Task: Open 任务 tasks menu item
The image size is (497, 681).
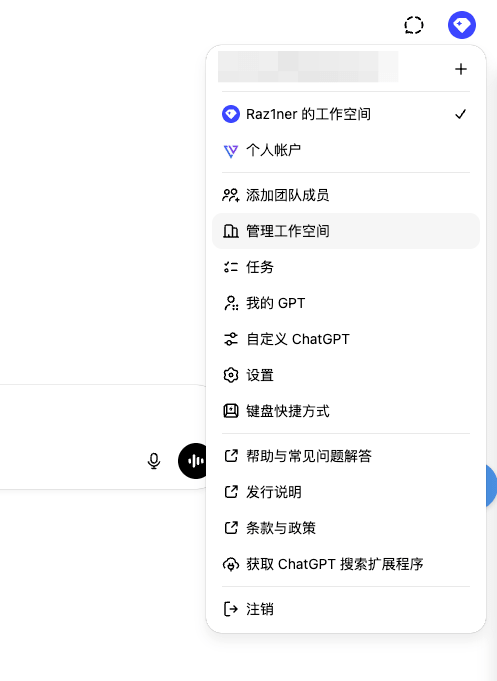Action: (346, 267)
